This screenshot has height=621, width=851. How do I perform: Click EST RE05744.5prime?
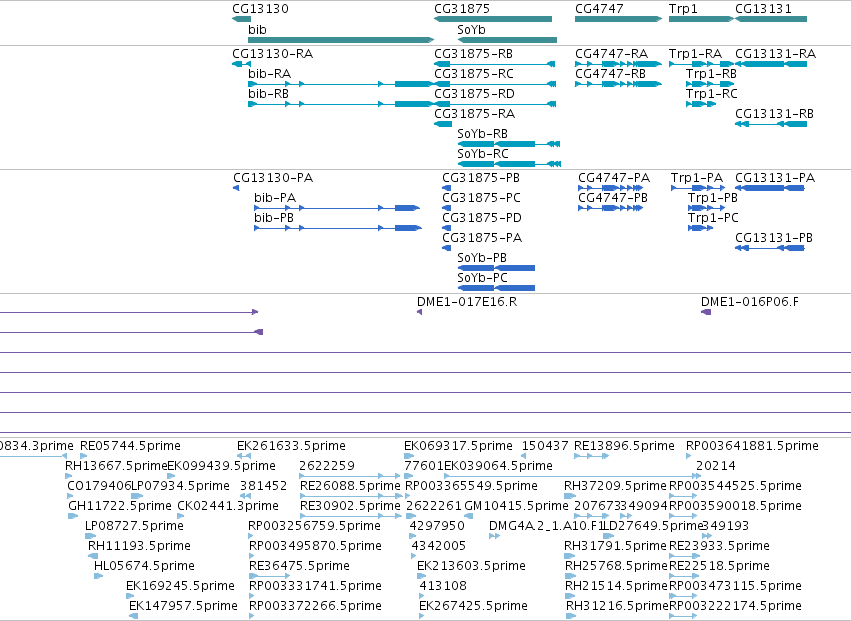(x=84, y=456)
